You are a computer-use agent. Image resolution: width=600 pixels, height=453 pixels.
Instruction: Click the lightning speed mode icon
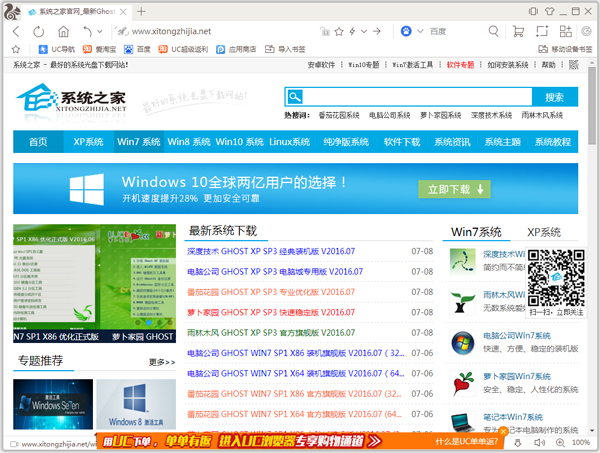(x=352, y=31)
